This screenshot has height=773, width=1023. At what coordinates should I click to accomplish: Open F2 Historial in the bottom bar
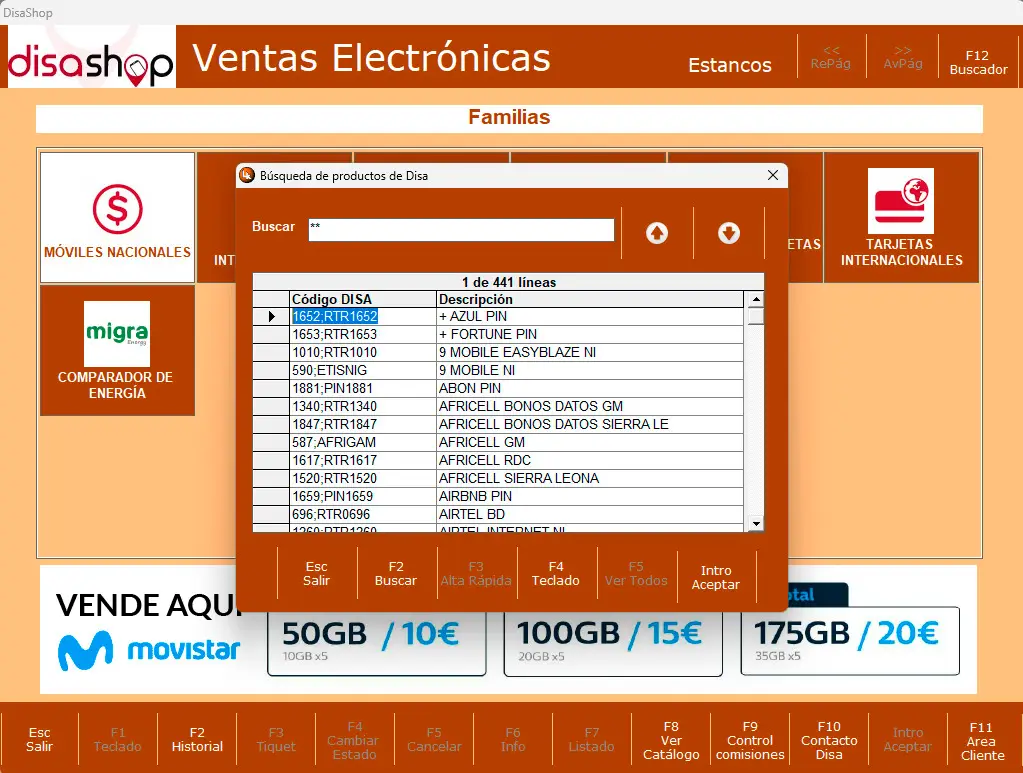197,740
